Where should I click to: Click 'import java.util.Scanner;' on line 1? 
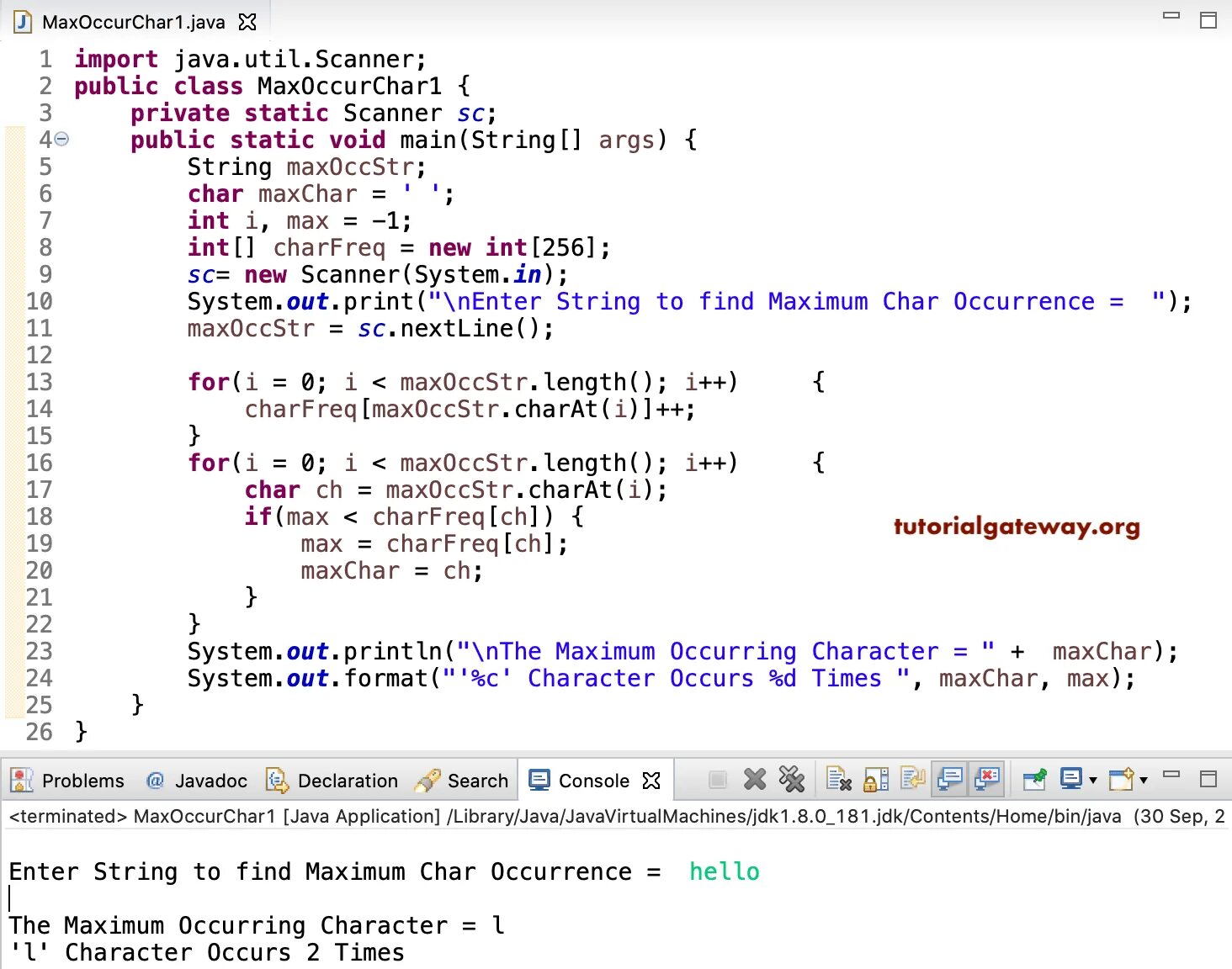pos(250,59)
